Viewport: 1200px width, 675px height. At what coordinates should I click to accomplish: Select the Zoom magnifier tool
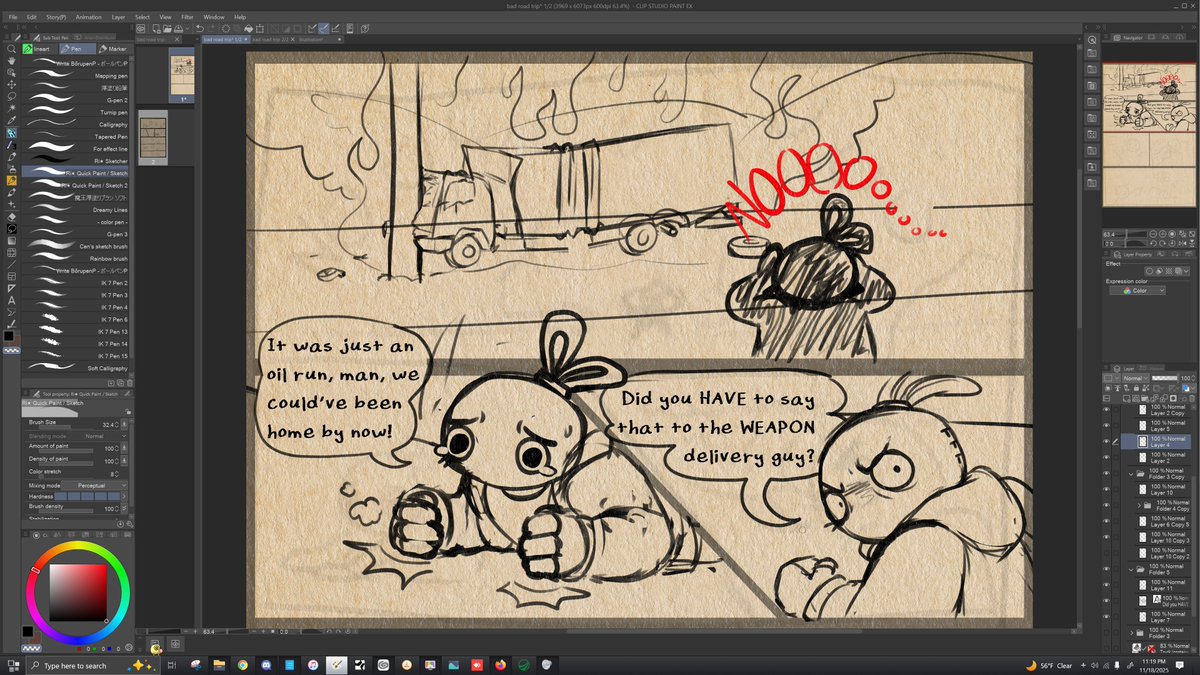11,49
